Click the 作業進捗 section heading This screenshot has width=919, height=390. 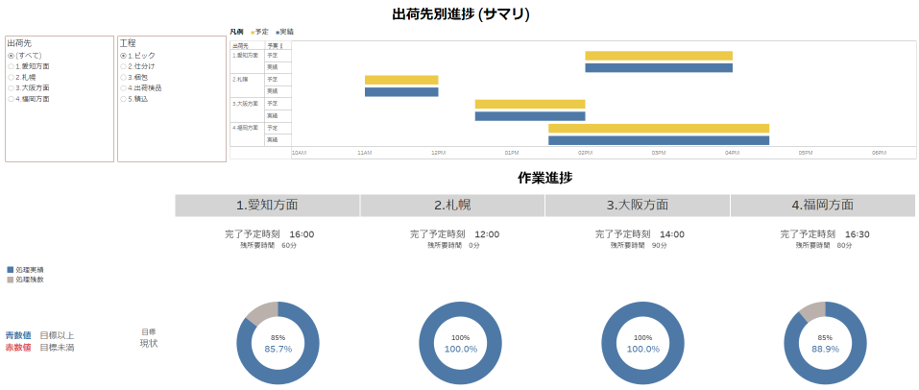pos(545,178)
